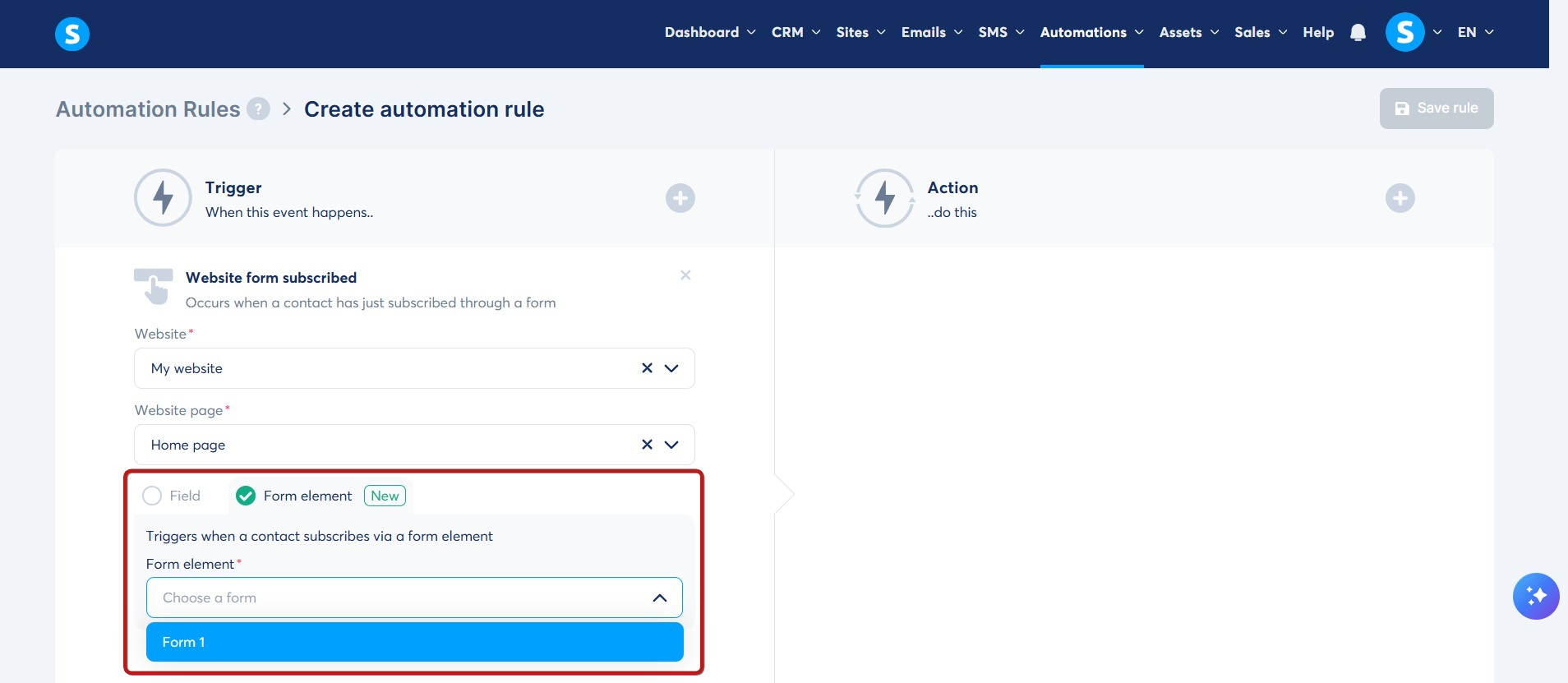Click the help question mark beside Automation Rules
Viewport: 1568px width, 683px height.
(259, 108)
